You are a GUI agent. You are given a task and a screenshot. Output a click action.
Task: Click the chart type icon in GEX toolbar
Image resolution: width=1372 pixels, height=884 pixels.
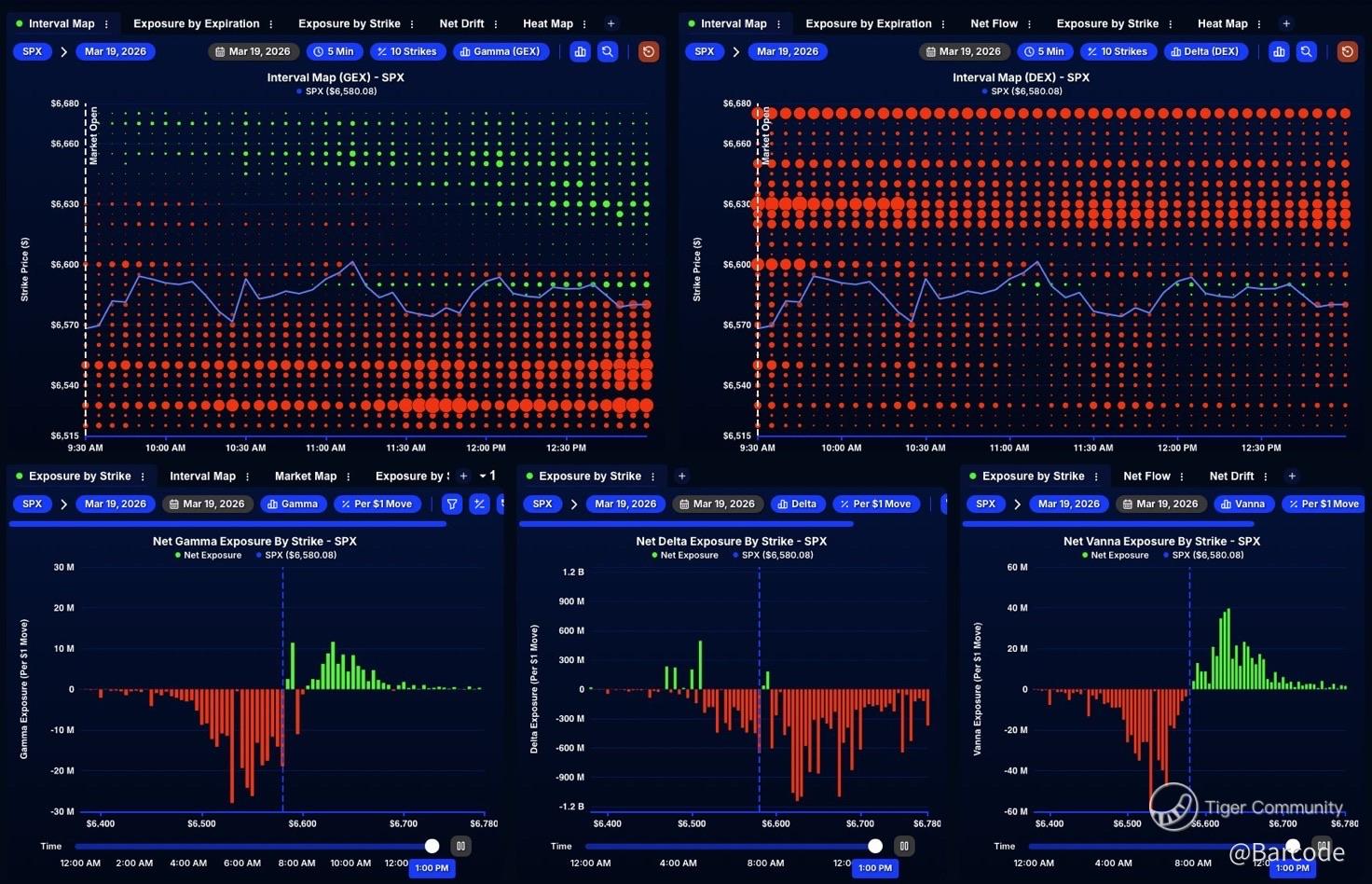click(581, 51)
